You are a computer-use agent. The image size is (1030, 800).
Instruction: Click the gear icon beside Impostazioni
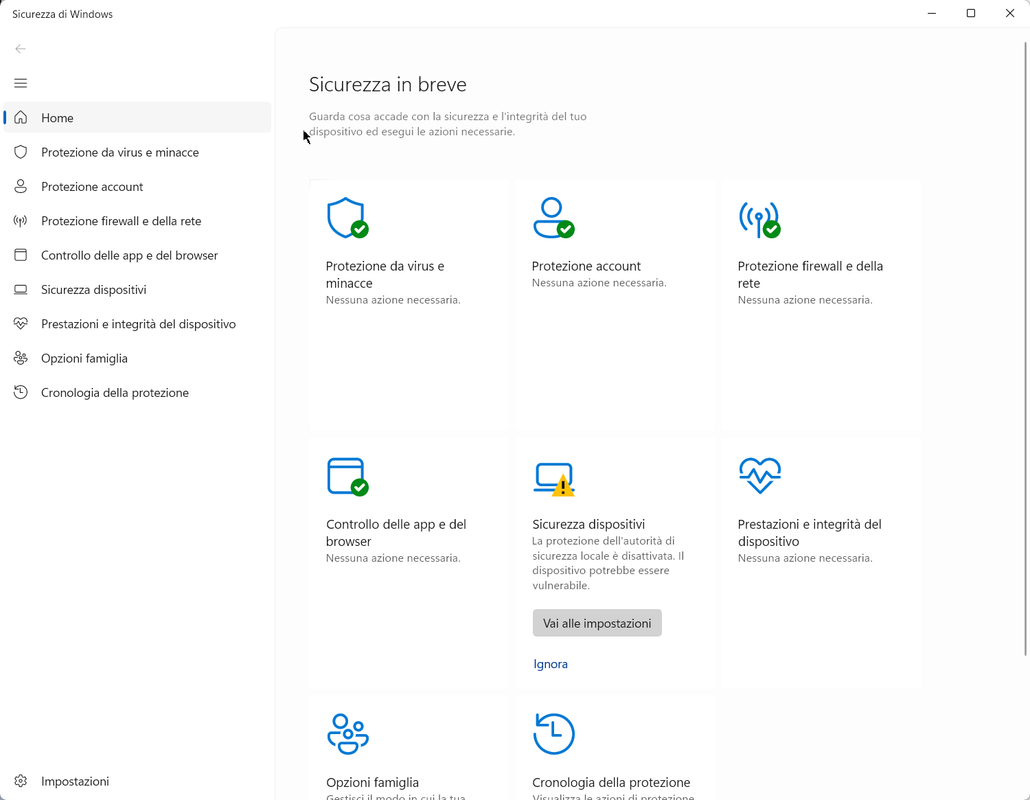(x=20, y=781)
